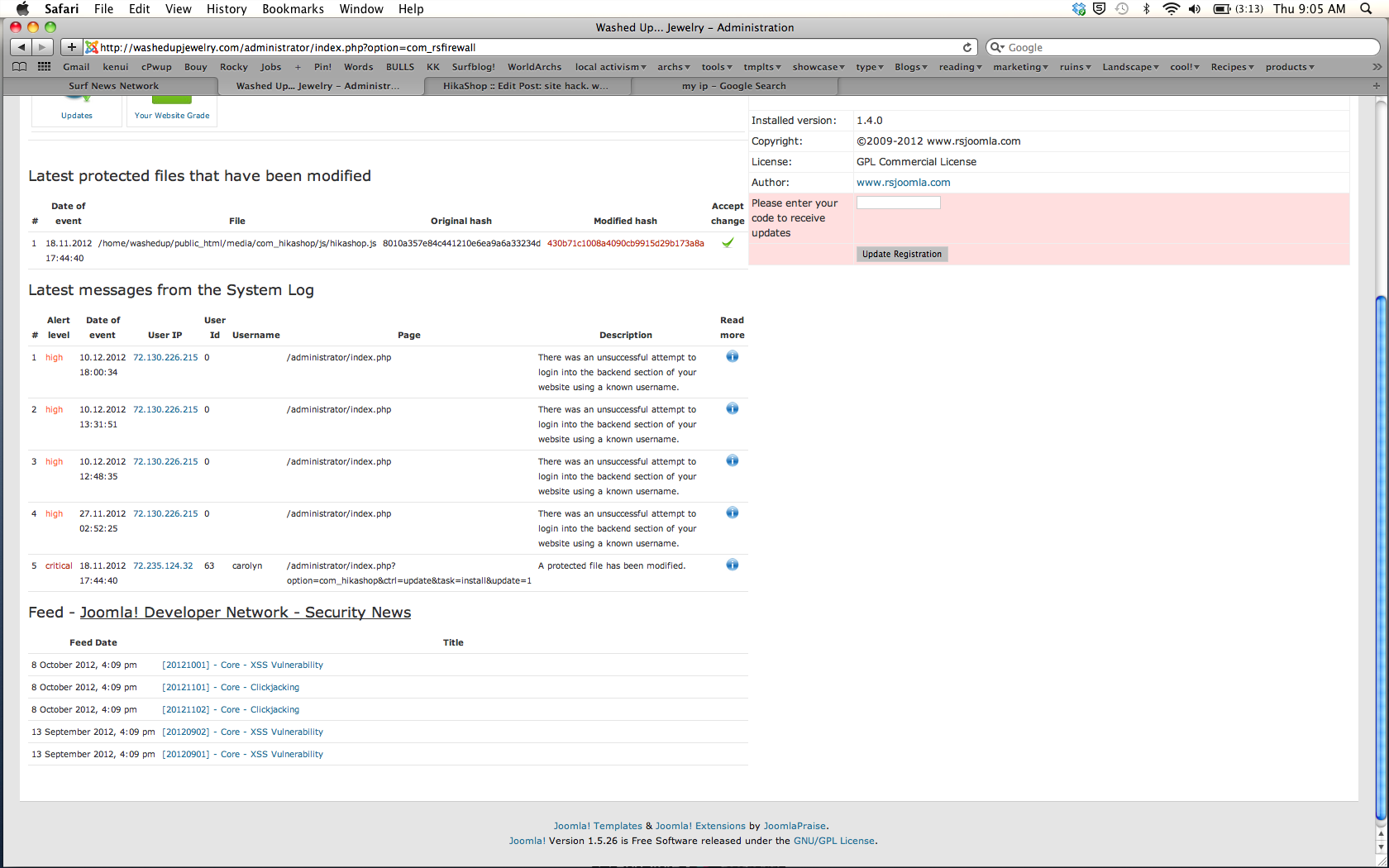The image size is (1389, 868).
Task: Click the vertical page scrollbar thumb
Action: [x=1380, y=558]
